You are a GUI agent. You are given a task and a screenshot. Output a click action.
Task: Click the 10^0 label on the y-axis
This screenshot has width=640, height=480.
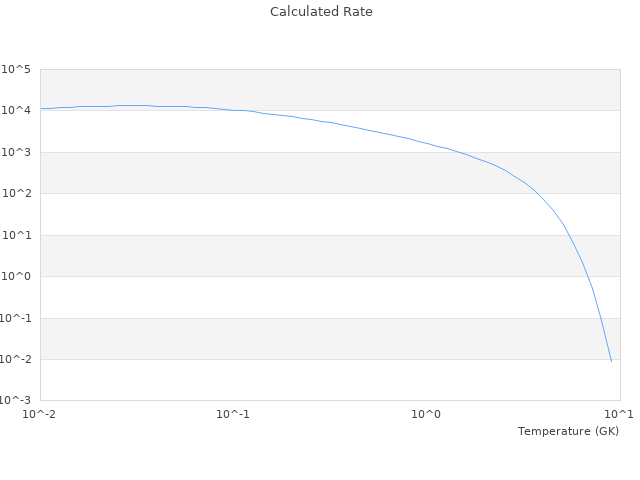tap(16, 277)
